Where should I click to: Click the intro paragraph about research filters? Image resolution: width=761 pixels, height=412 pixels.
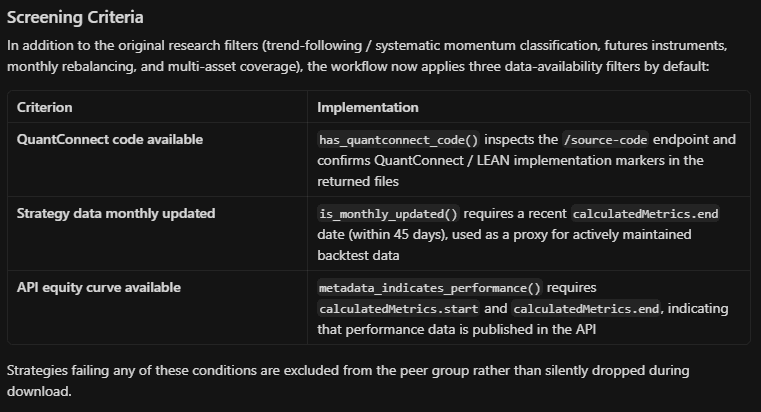(x=367, y=56)
